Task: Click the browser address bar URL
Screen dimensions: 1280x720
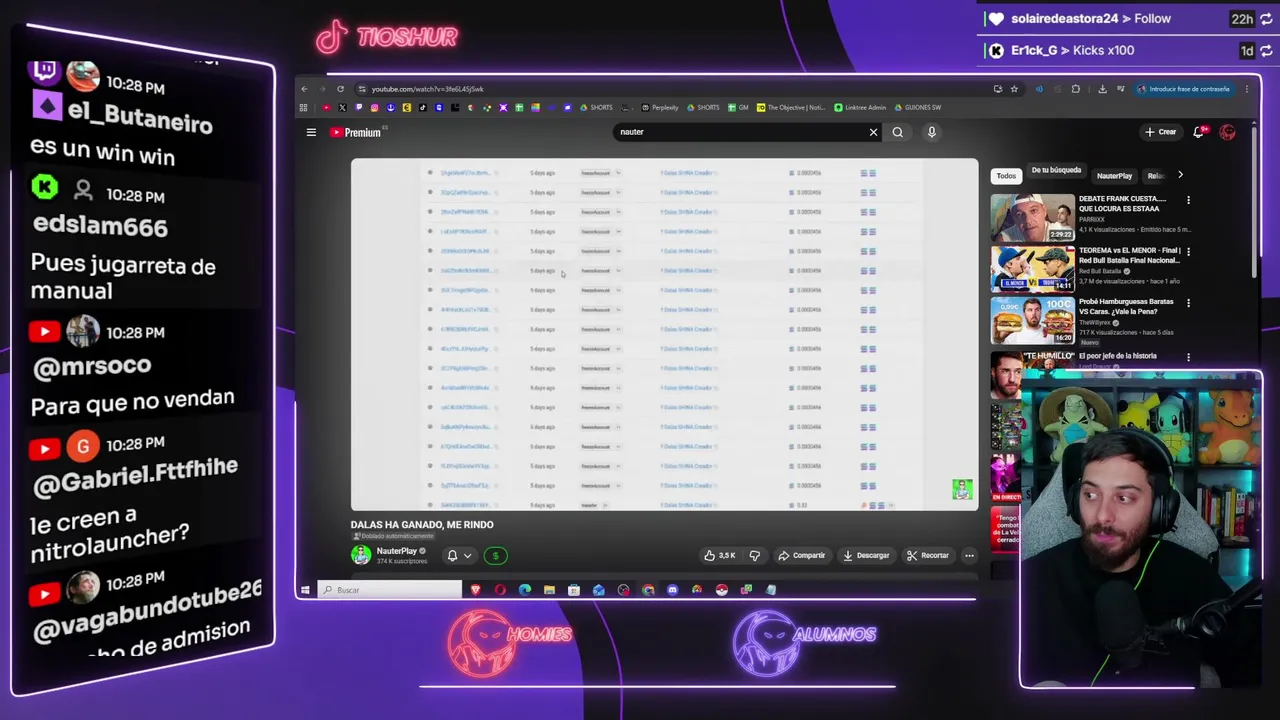Action: (x=428, y=89)
